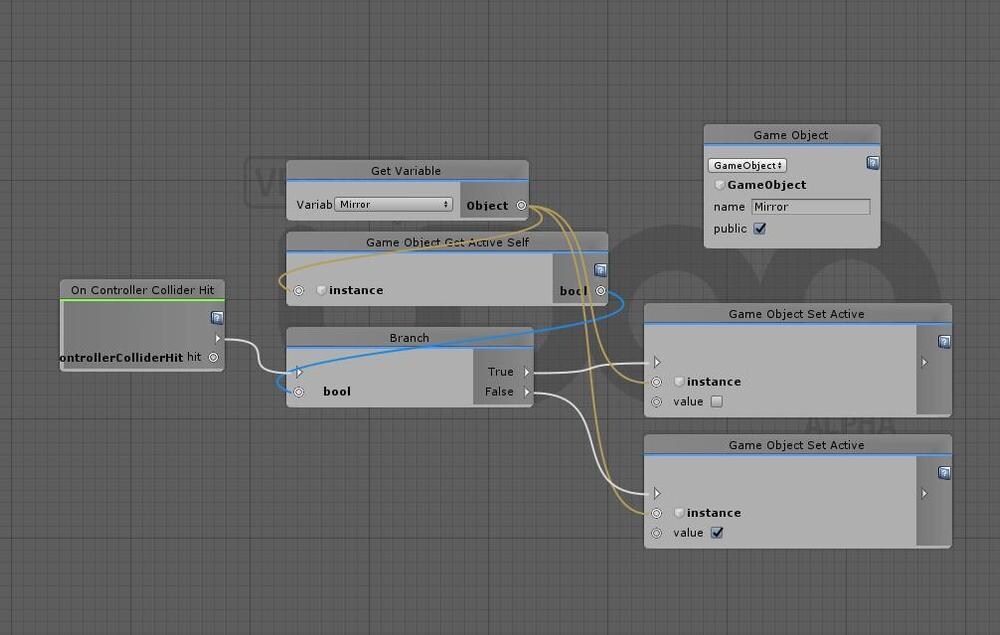Click the hit output port on Controller Collider Hit
The height and width of the screenshot is (635, 1000).
click(x=213, y=358)
